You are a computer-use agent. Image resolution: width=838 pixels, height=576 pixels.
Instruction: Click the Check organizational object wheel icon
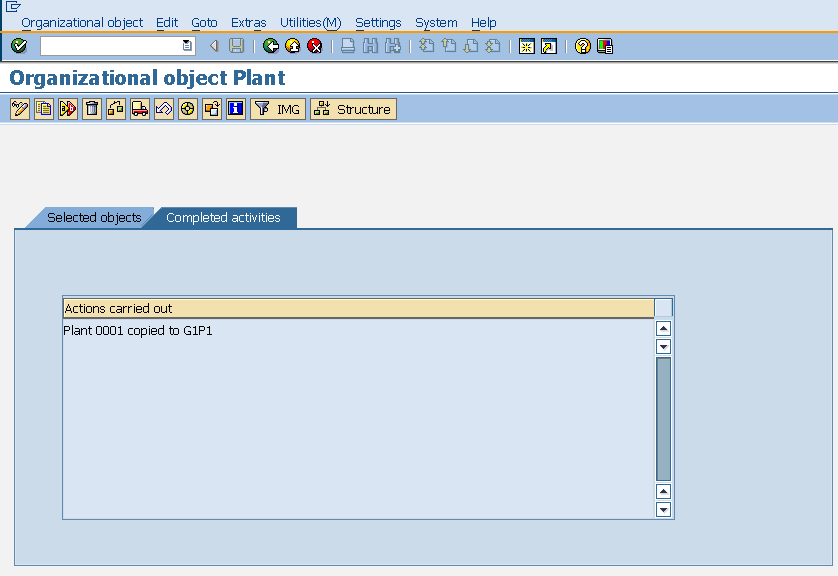click(187, 109)
